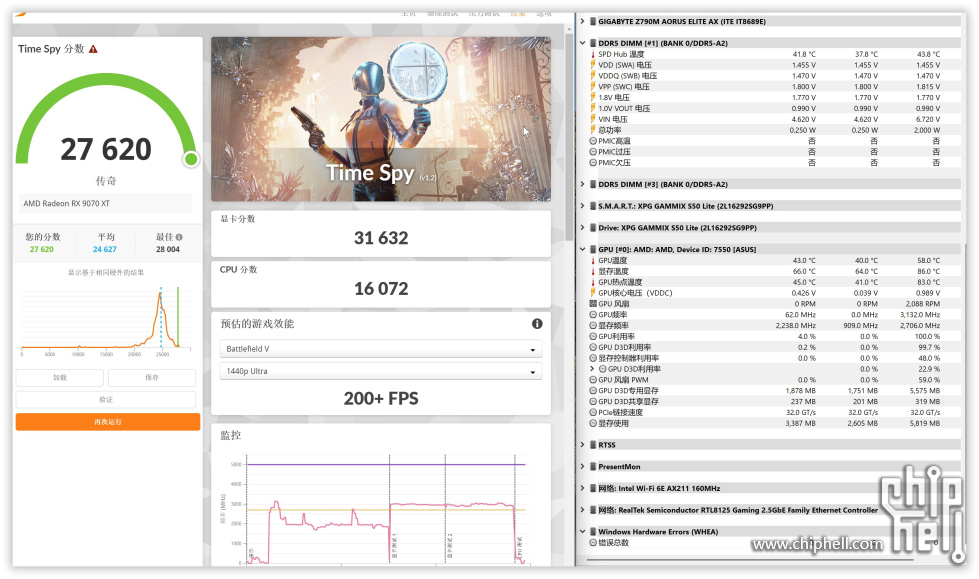Click the sensor icon for GPU 风扇 PWM

pos(593,380)
